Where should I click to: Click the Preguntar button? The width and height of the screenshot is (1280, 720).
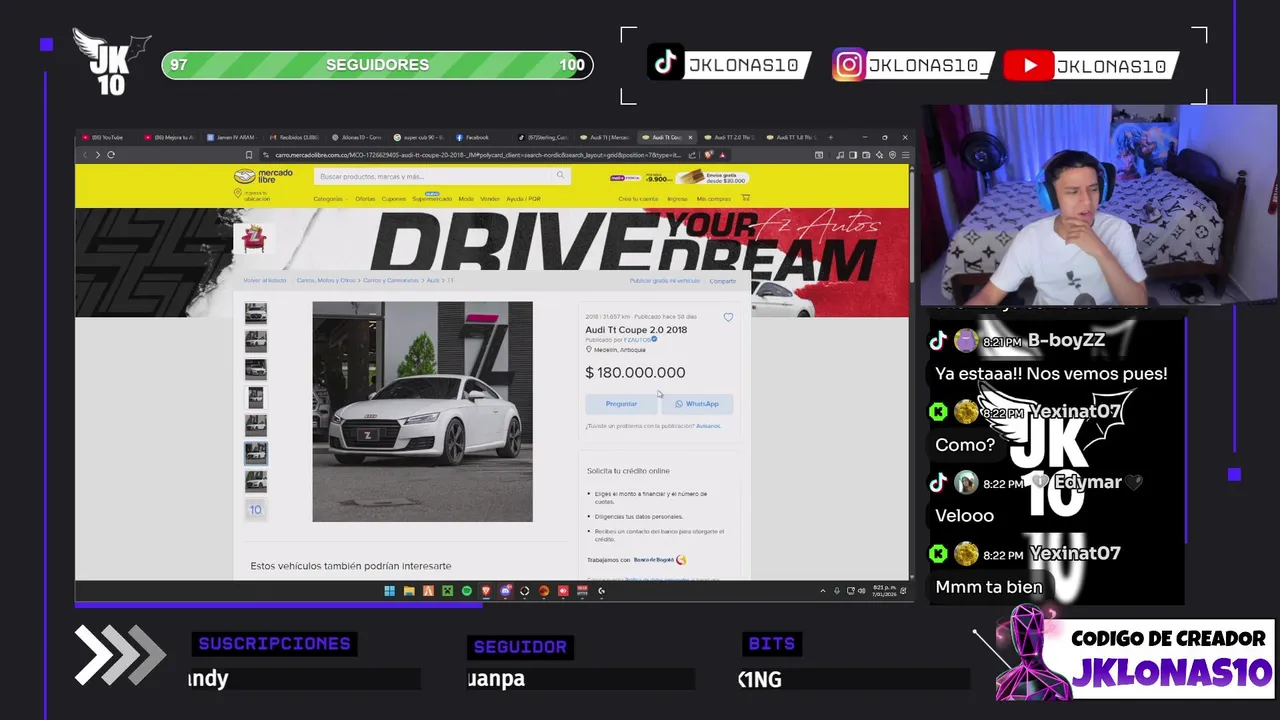[x=621, y=404]
